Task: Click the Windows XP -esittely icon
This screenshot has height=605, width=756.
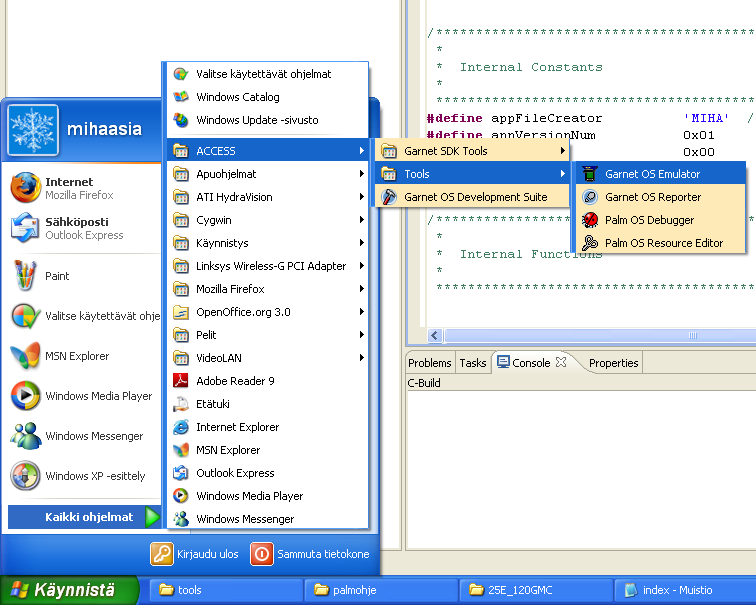Action: pos(25,475)
